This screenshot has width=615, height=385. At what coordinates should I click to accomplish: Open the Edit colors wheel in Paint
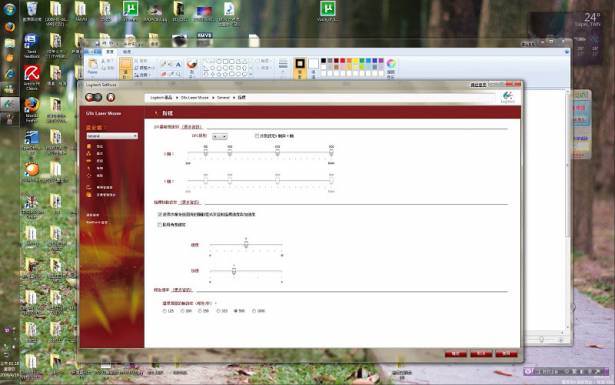tap(391, 67)
